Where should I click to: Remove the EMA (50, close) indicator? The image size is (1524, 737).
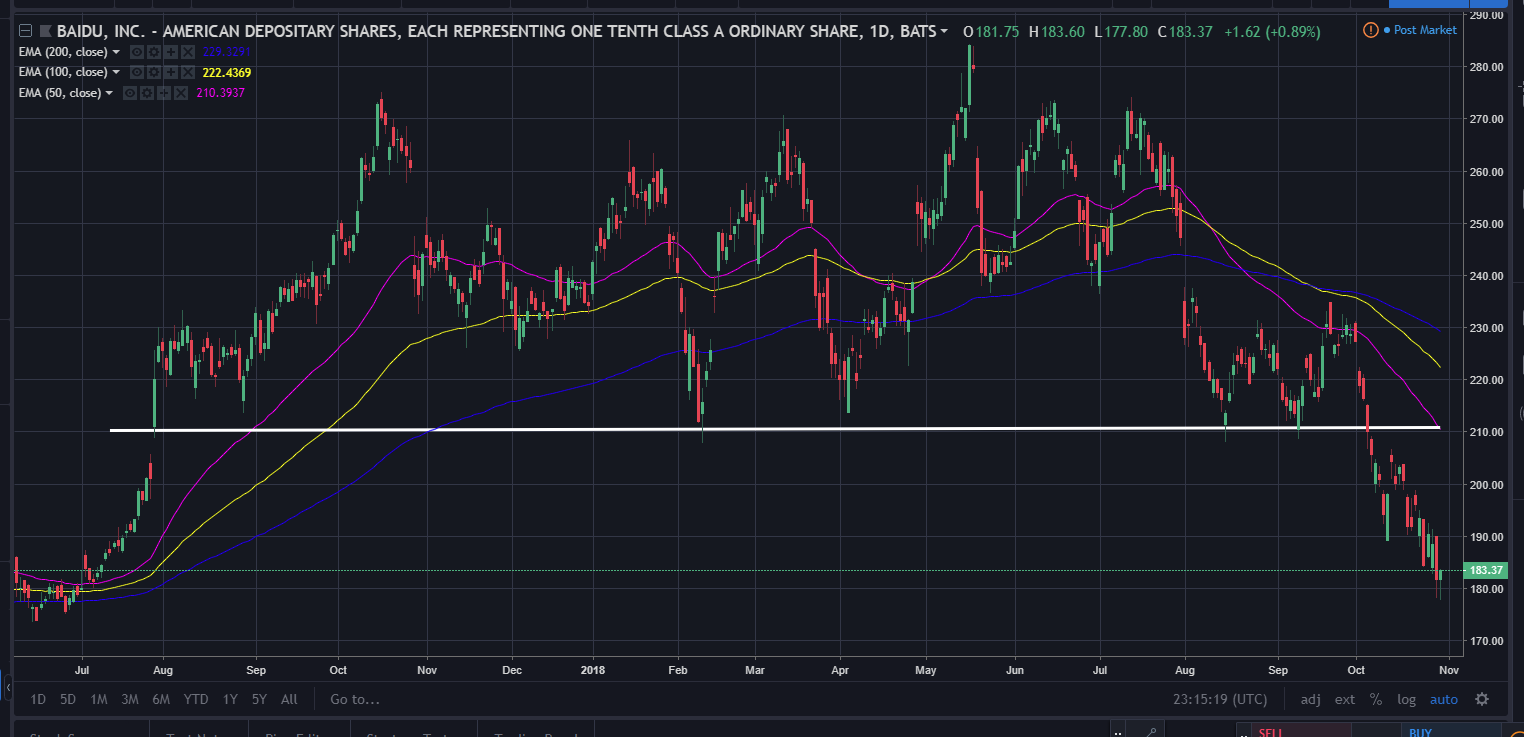point(181,93)
